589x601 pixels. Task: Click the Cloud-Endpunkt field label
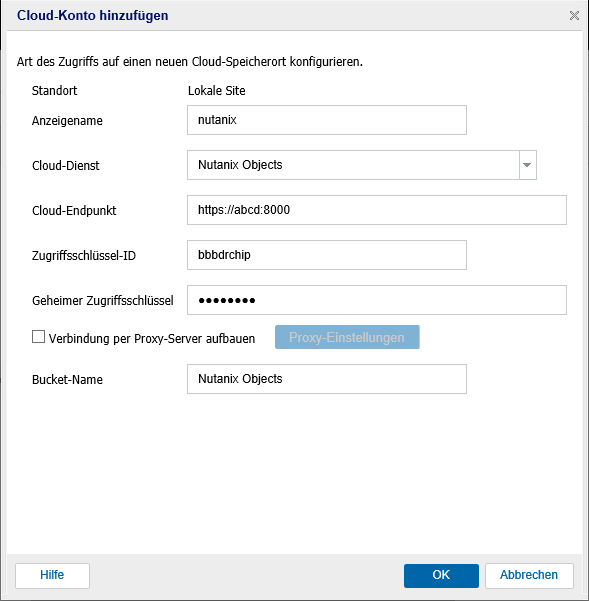tap(74, 211)
